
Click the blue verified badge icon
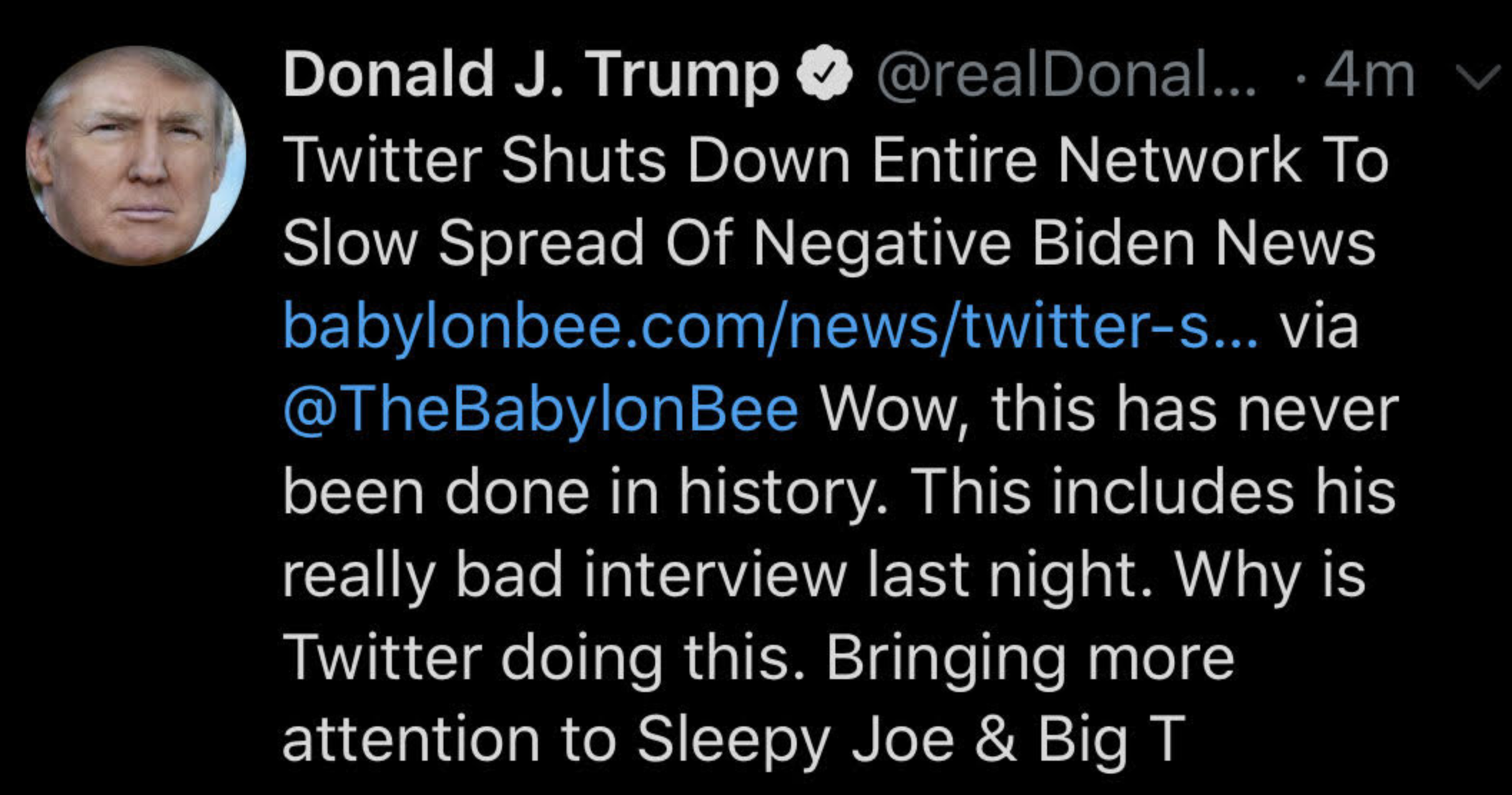[x=825, y=74]
